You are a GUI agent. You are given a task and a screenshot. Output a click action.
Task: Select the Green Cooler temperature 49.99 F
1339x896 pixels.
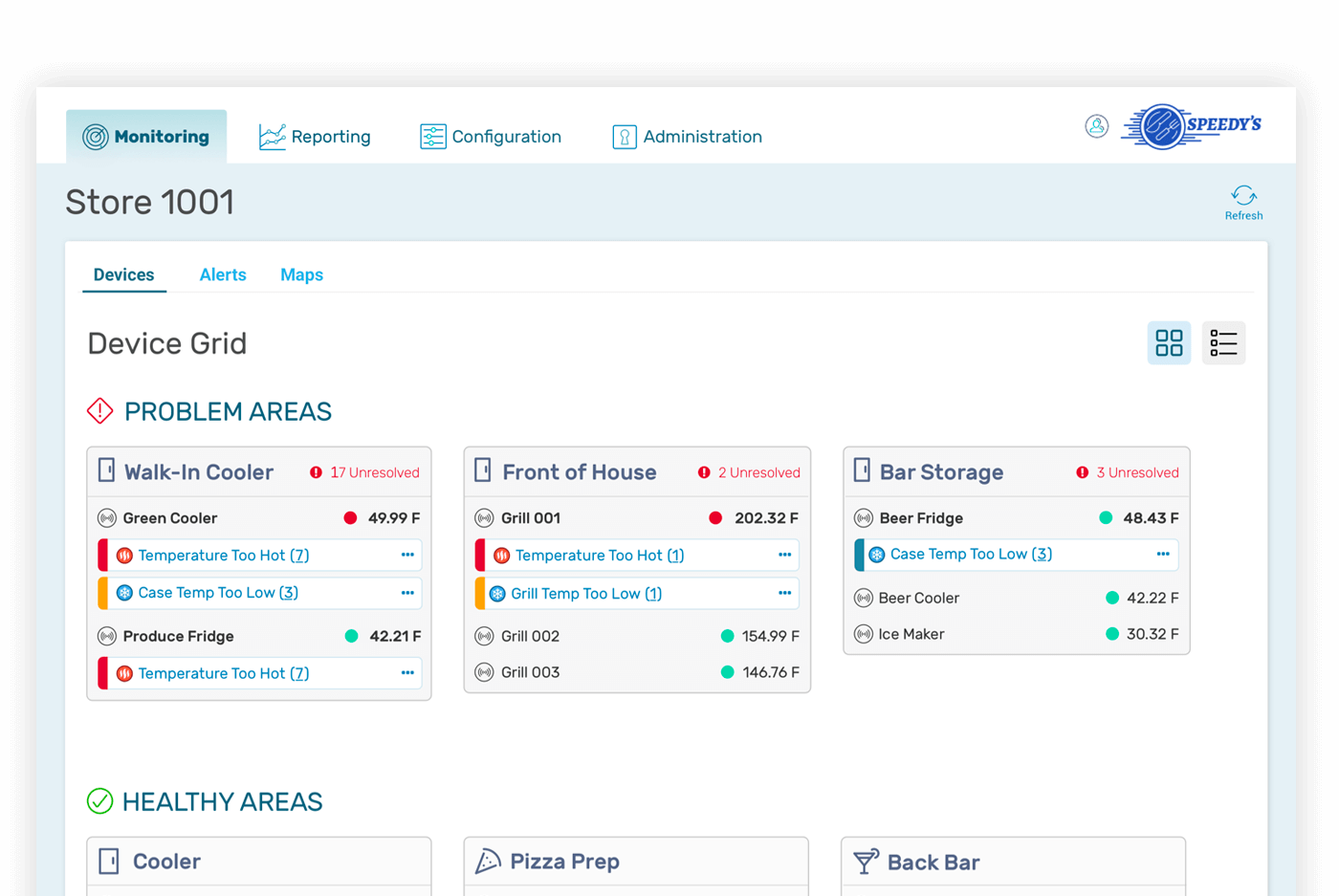tap(394, 518)
